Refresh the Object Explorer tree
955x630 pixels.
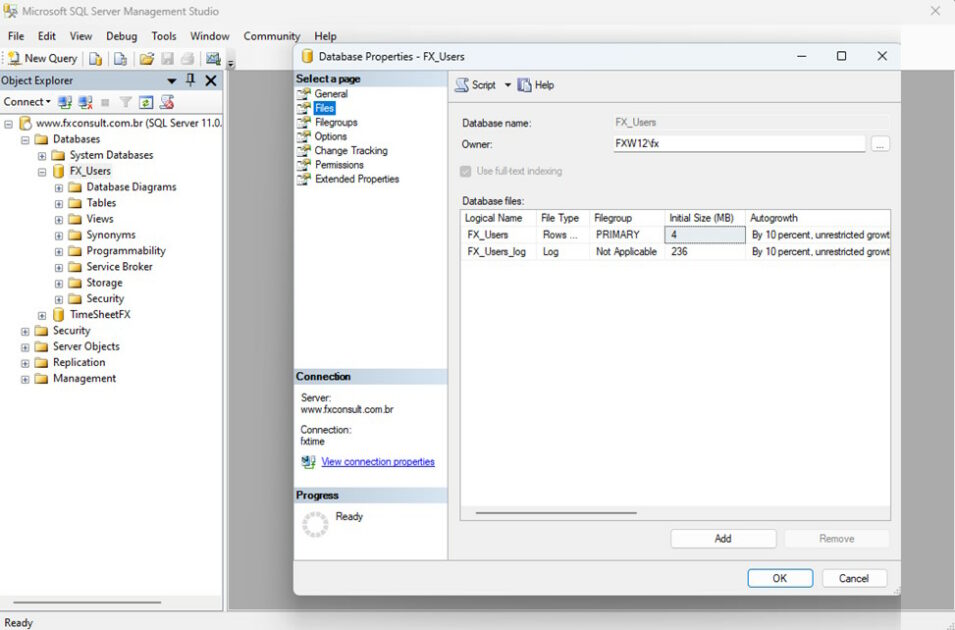click(146, 102)
